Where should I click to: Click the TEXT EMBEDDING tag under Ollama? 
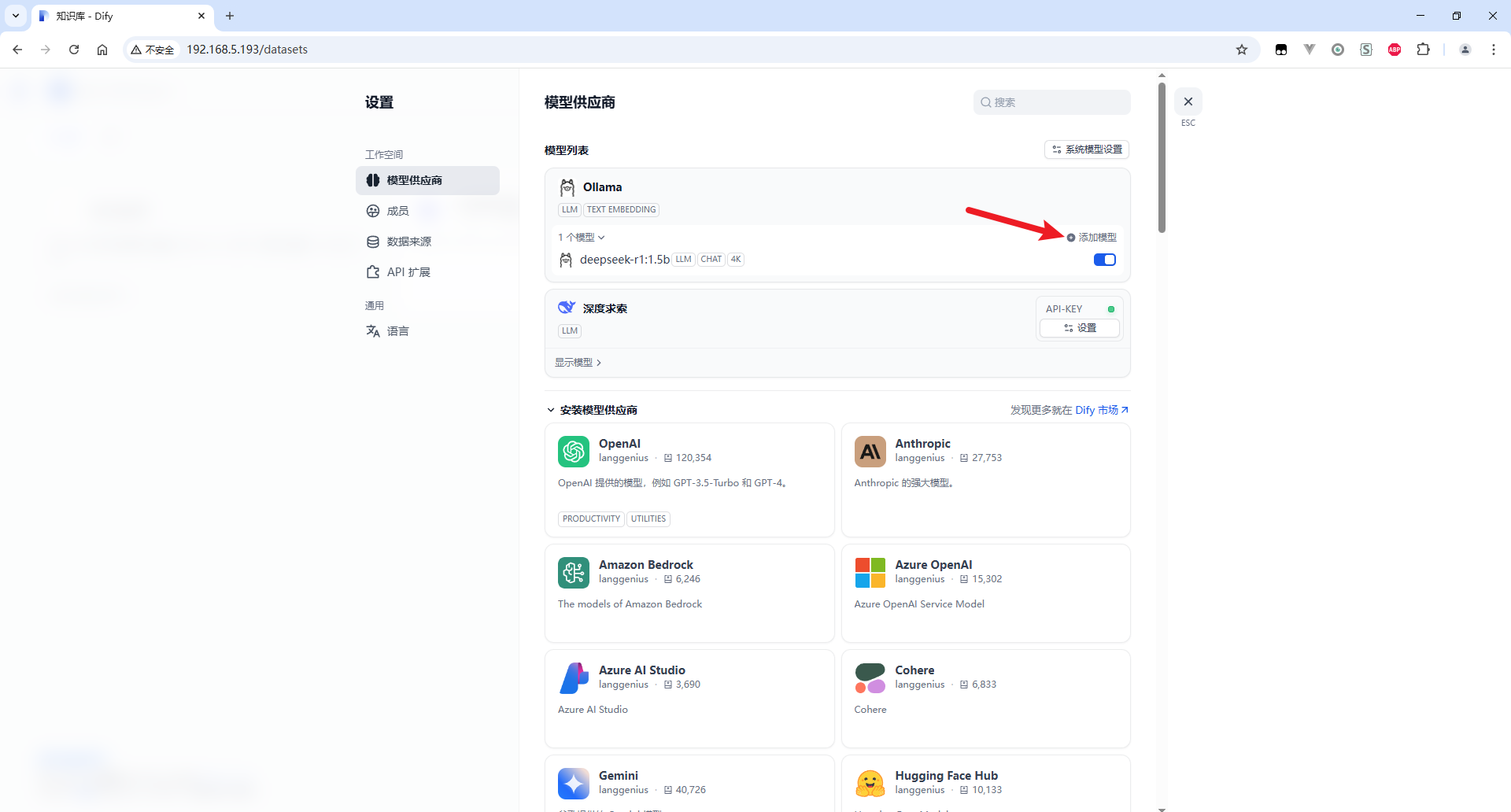point(621,209)
